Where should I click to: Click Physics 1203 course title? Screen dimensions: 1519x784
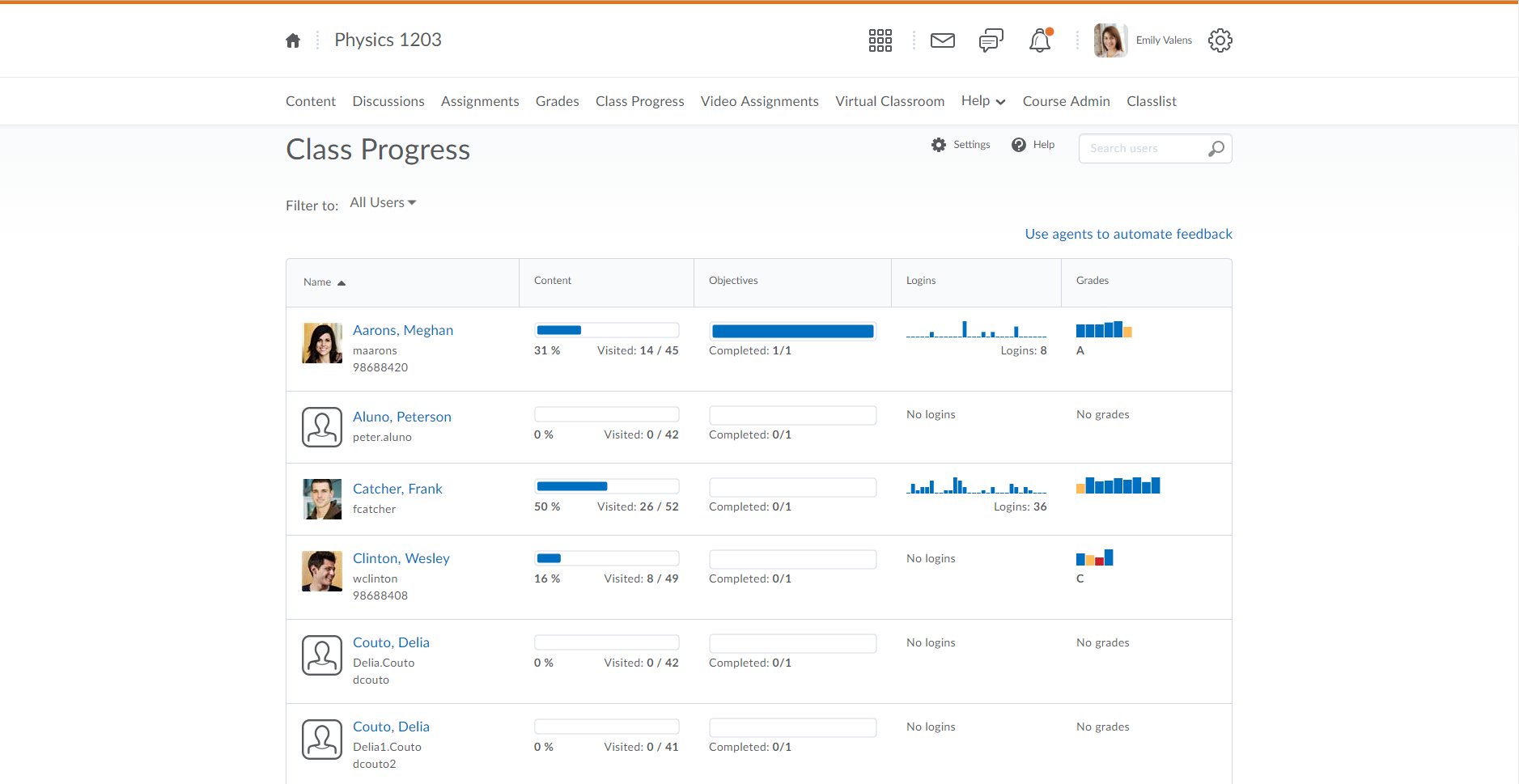coord(388,40)
